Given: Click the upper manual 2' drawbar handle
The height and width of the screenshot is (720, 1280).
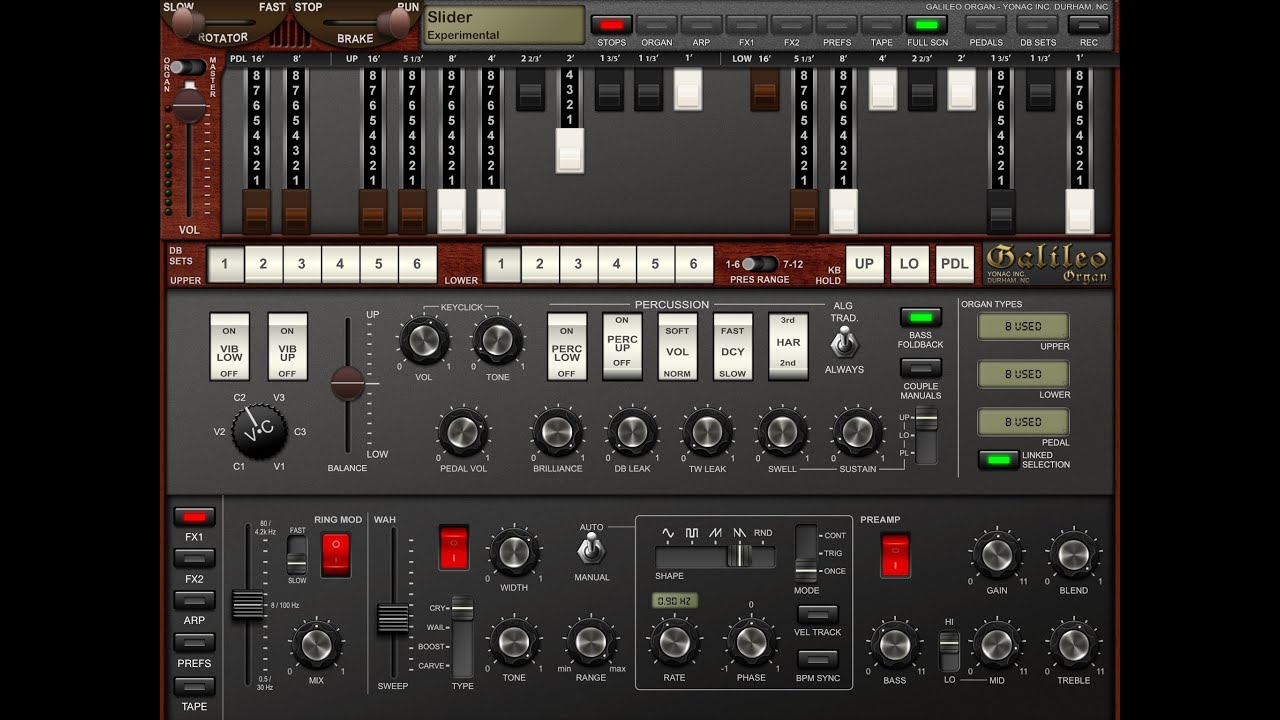Looking at the screenshot, I should 570,150.
